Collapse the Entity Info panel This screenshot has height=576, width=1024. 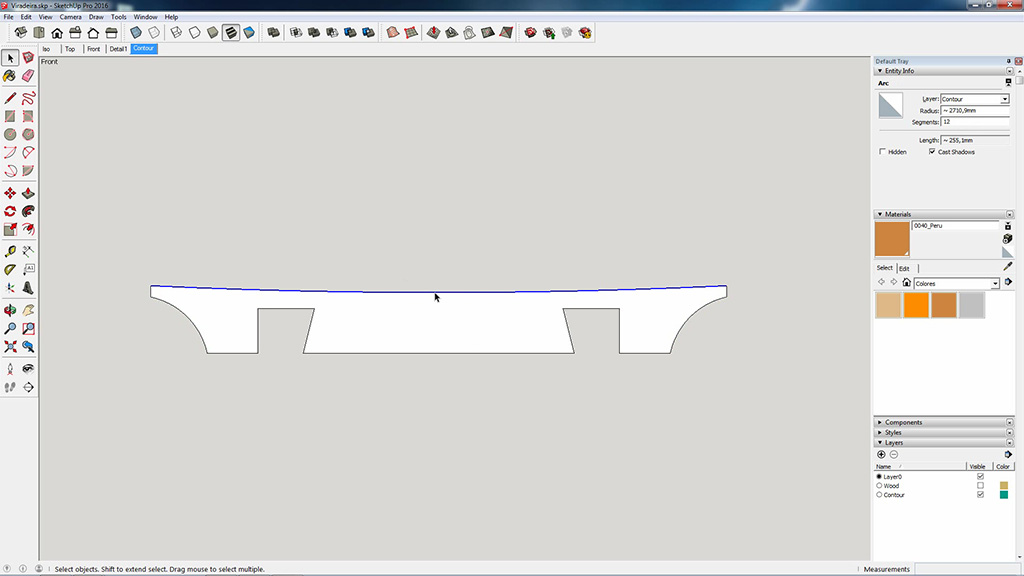(880, 71)
